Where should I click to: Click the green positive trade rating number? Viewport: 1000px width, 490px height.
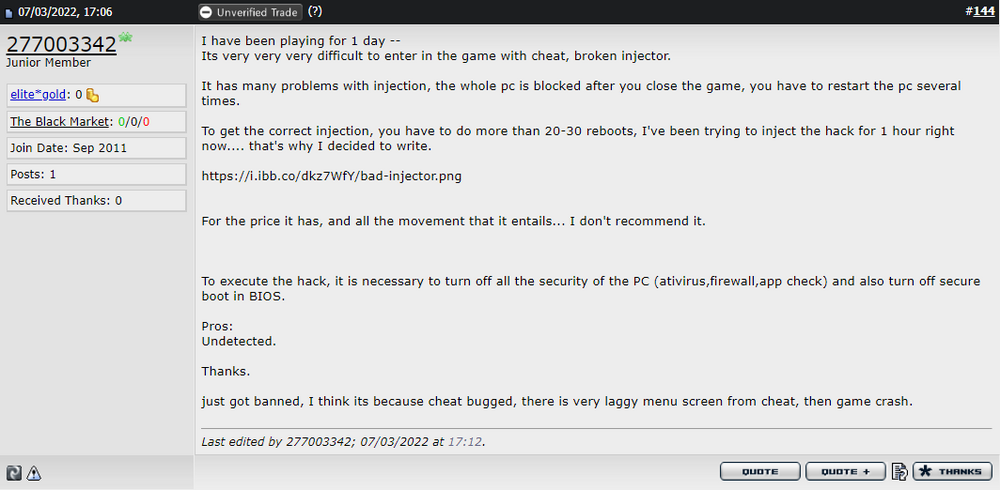[122, 122]
